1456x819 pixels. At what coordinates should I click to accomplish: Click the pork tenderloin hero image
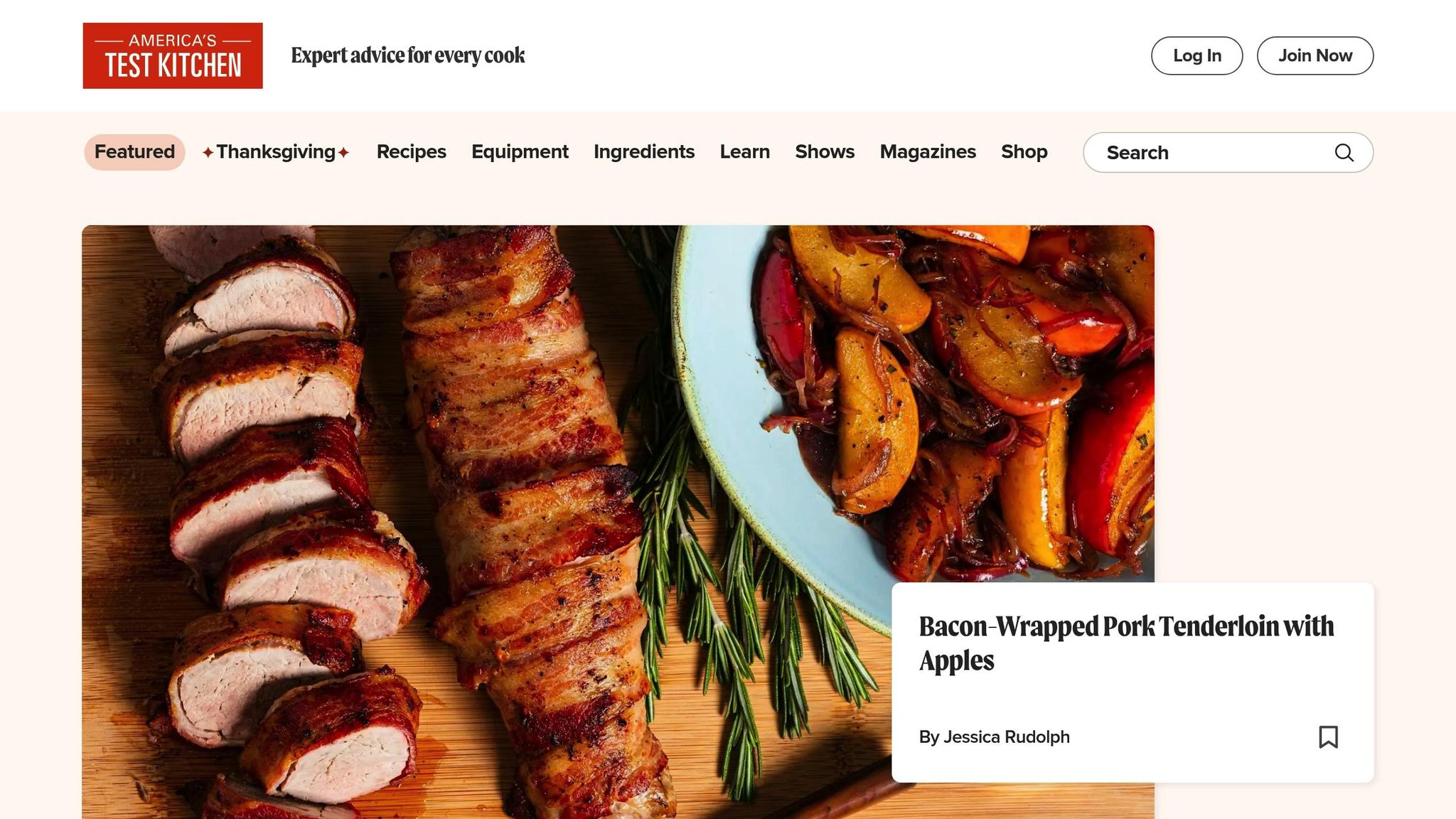click(x=486, y=522)
